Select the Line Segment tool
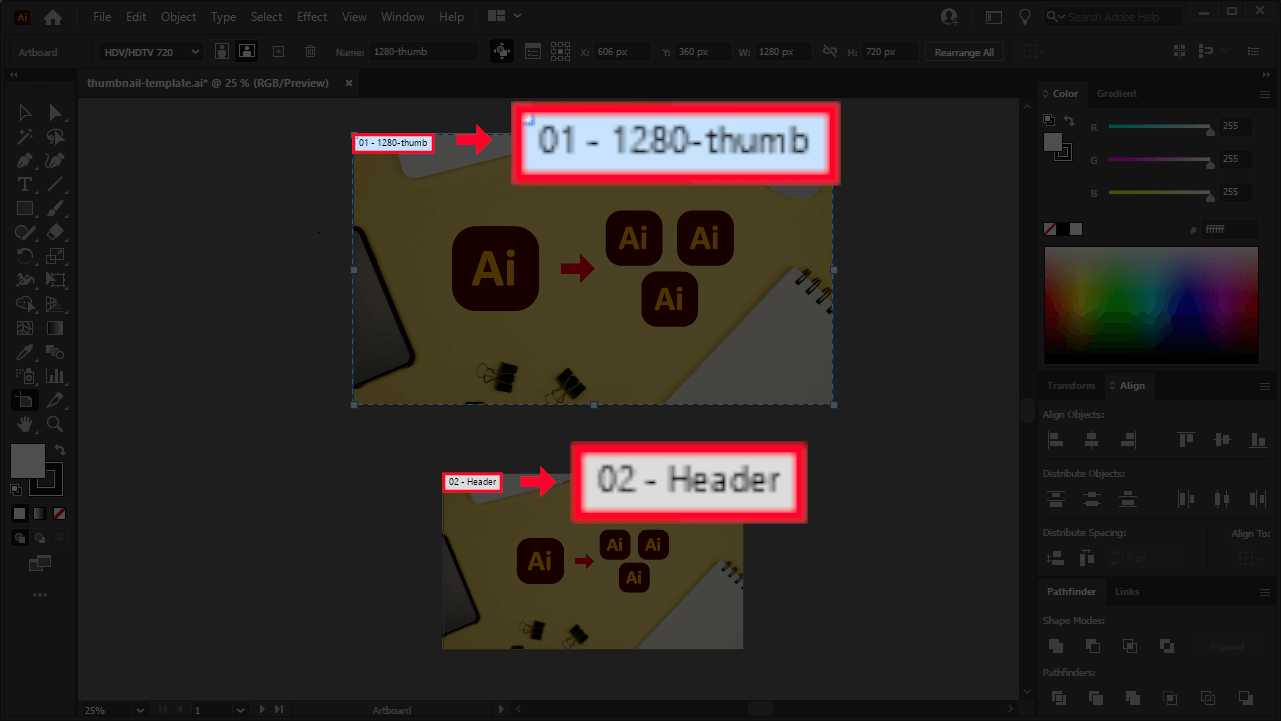 [x=56, y=184]
